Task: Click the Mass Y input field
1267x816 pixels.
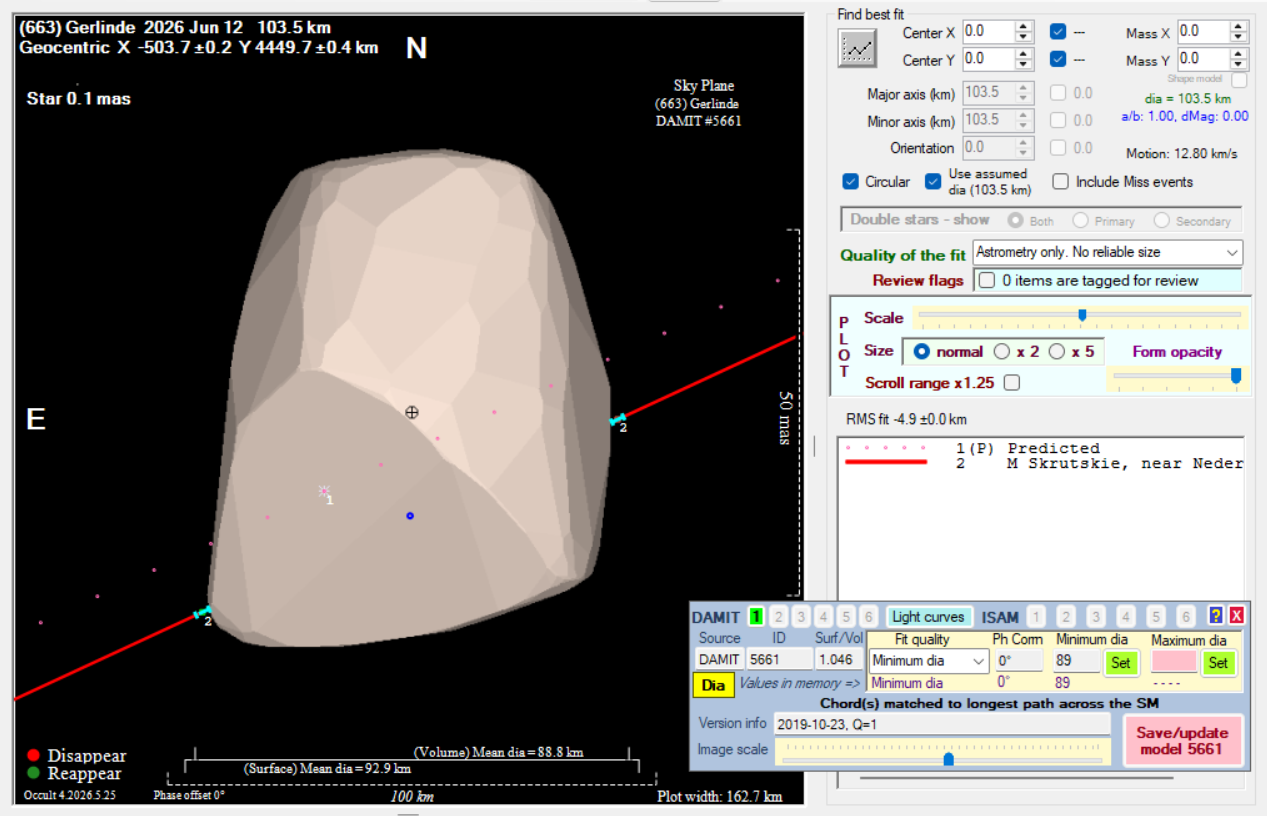Action: click(x=1203, y=59)
